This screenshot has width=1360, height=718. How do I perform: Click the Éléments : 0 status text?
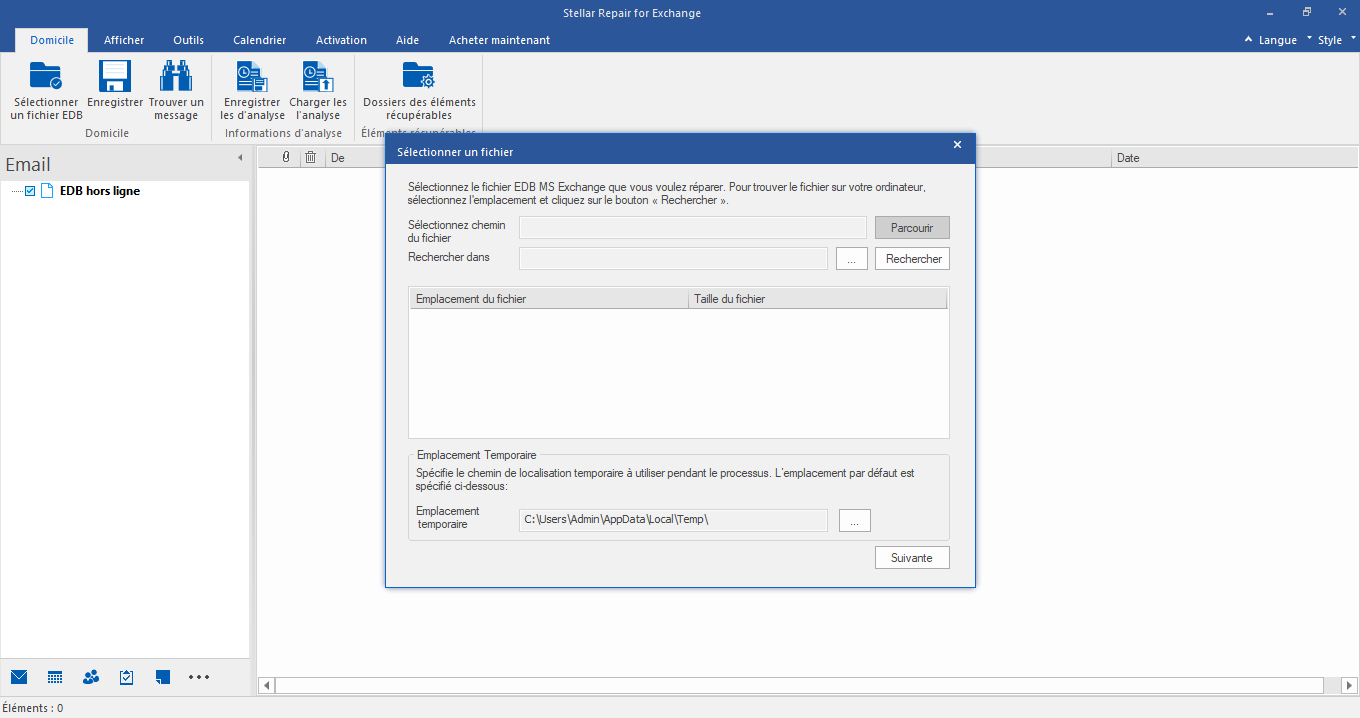[x=33, y=708]
